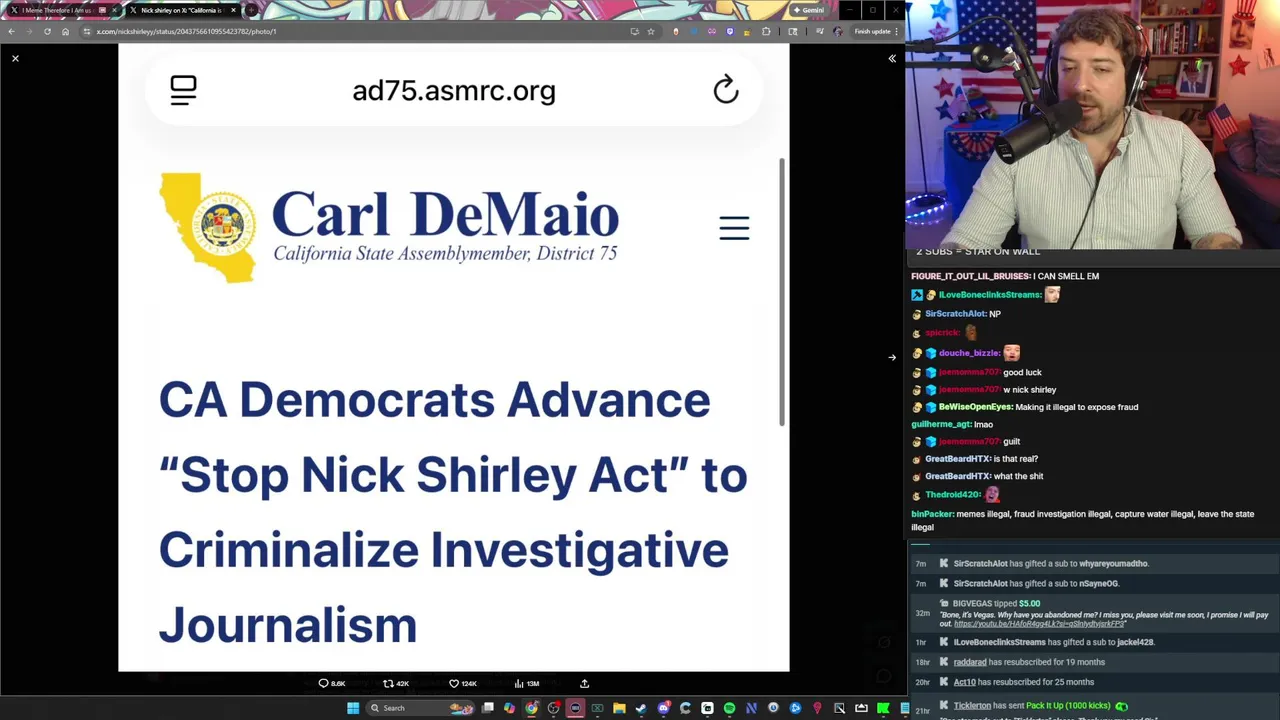Open the green Kick icon on taskbar
Image resolution: width=1280 pixels, height=720 pixels.
[x=882, y=708]
